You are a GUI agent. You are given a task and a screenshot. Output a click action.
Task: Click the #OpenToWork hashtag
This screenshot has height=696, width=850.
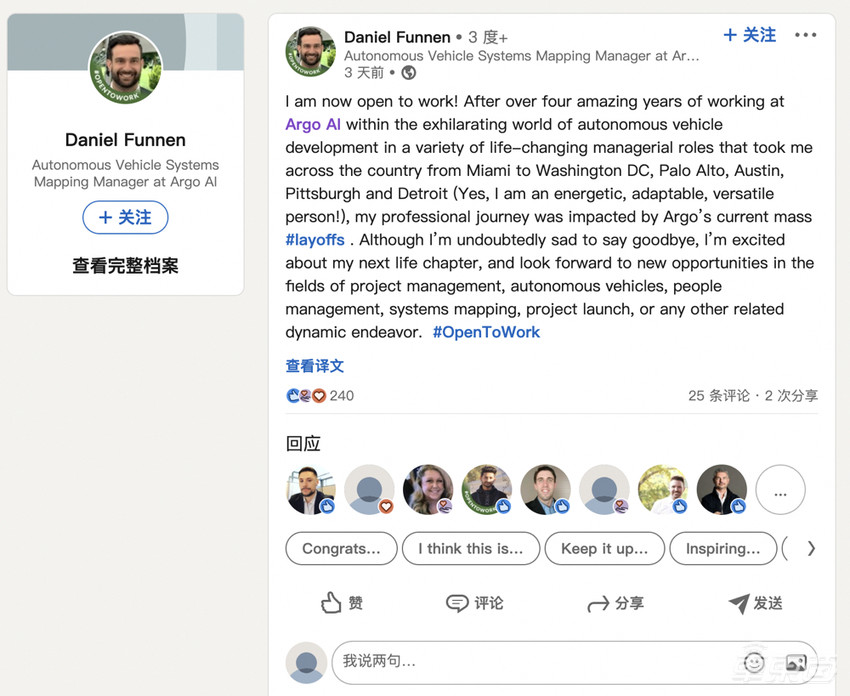[486, 332]
